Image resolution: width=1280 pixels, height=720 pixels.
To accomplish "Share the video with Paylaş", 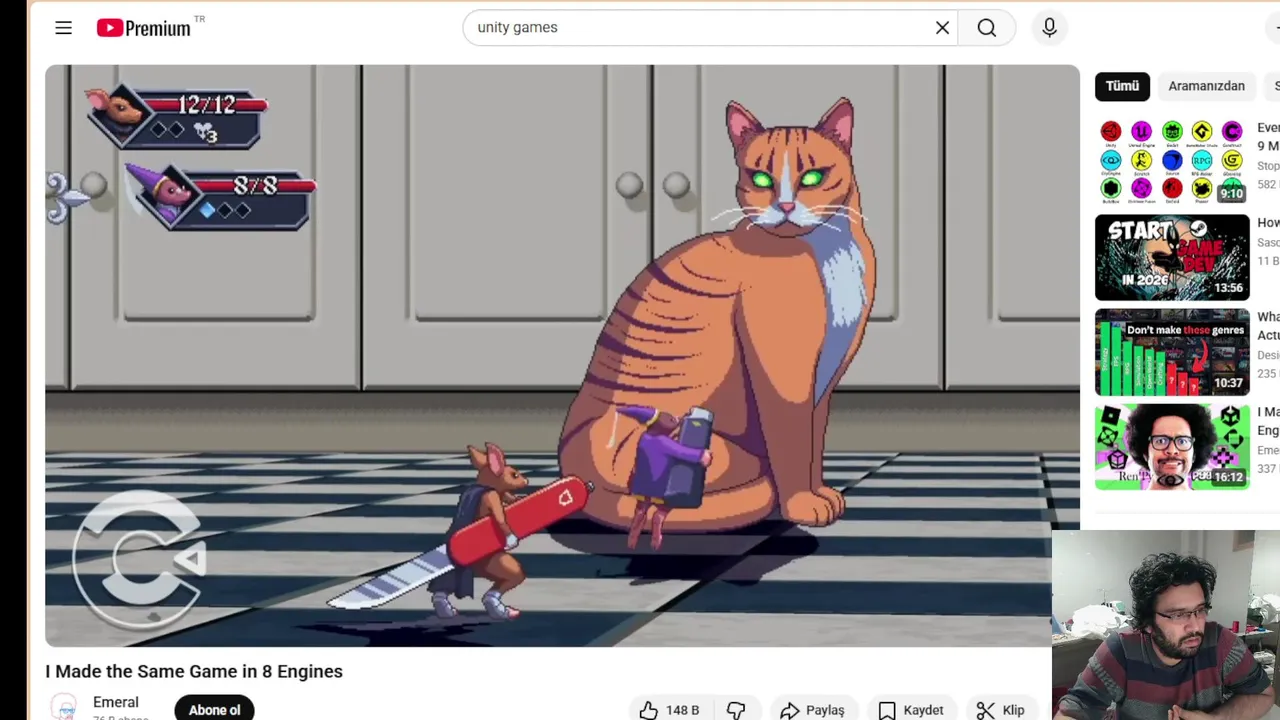I will pyautogui.click(x=812, y=710).
